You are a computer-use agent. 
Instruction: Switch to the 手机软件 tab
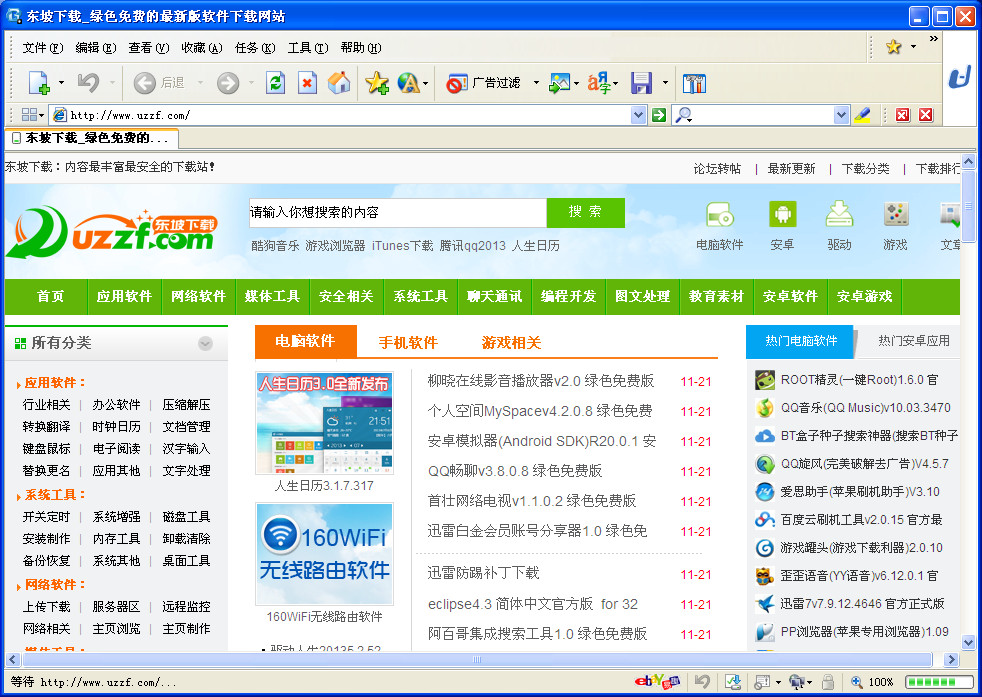tap(408, 342)
